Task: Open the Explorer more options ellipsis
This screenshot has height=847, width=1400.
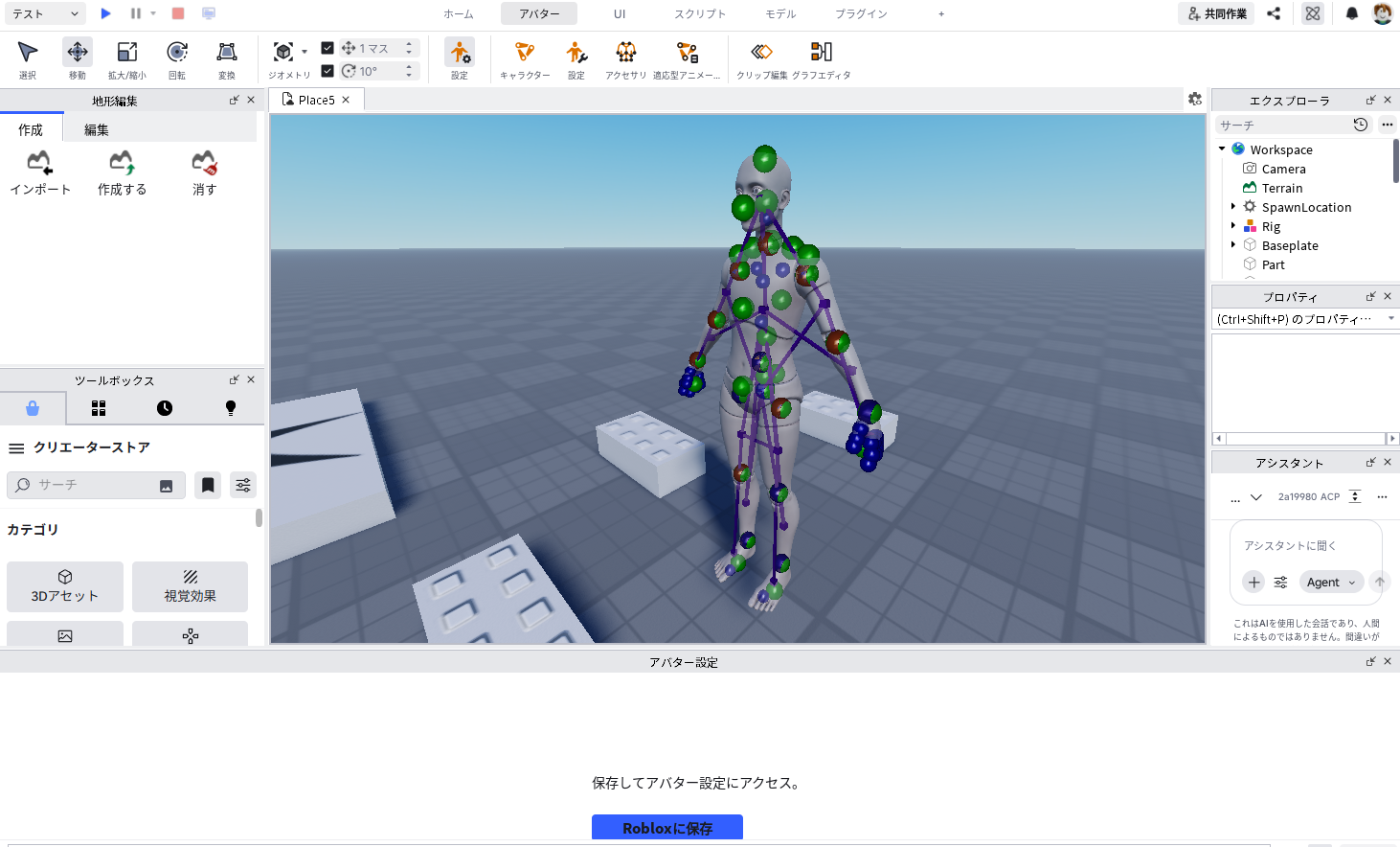Action: (1388, 125)
